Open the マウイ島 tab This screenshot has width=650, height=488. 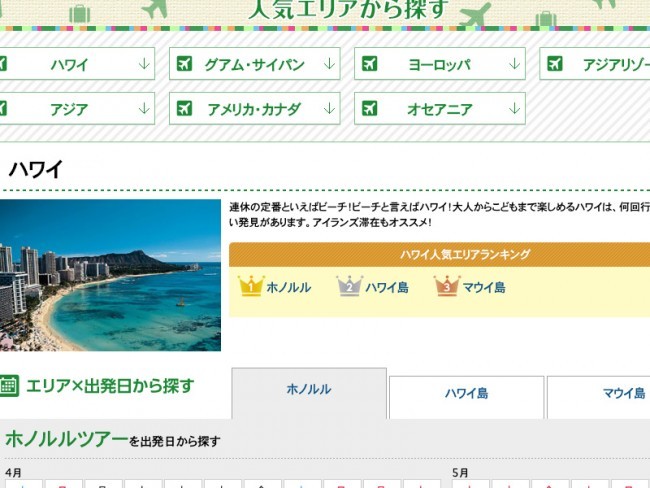pyautogui.click(x=622, y=394)
